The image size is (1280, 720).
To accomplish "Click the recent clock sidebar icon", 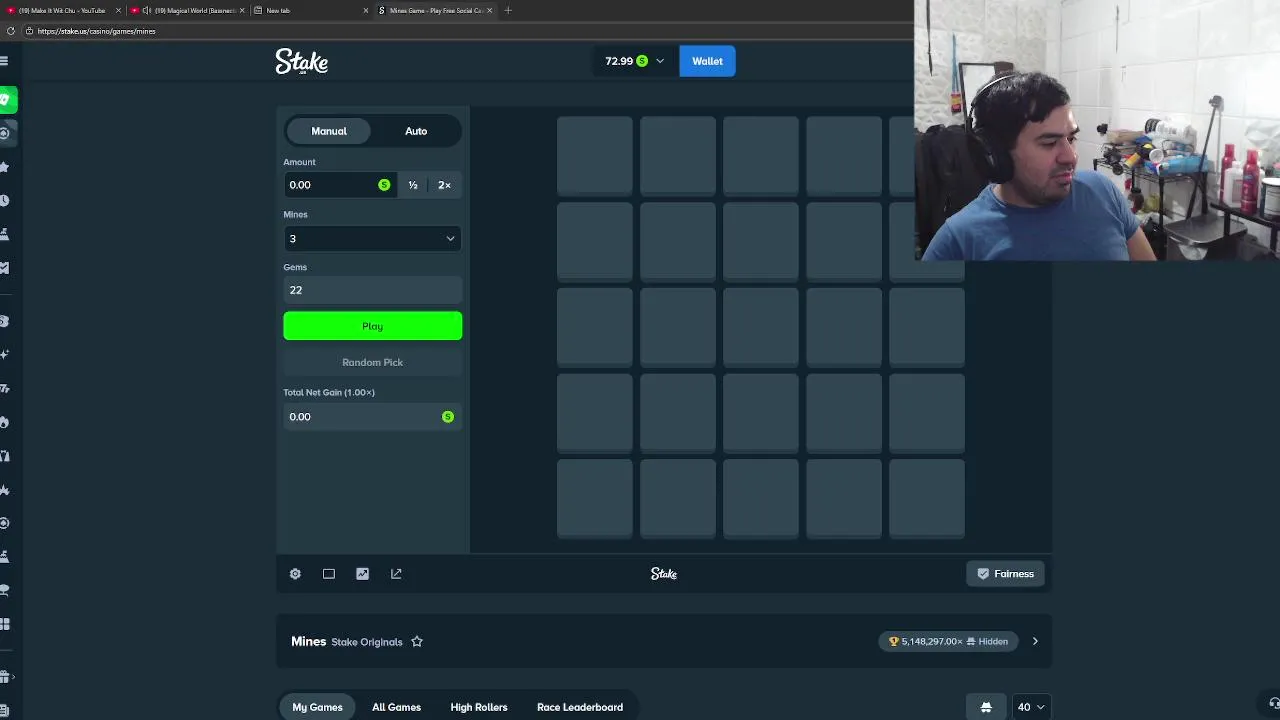I will pyautogui.click(x=5, y=201).
